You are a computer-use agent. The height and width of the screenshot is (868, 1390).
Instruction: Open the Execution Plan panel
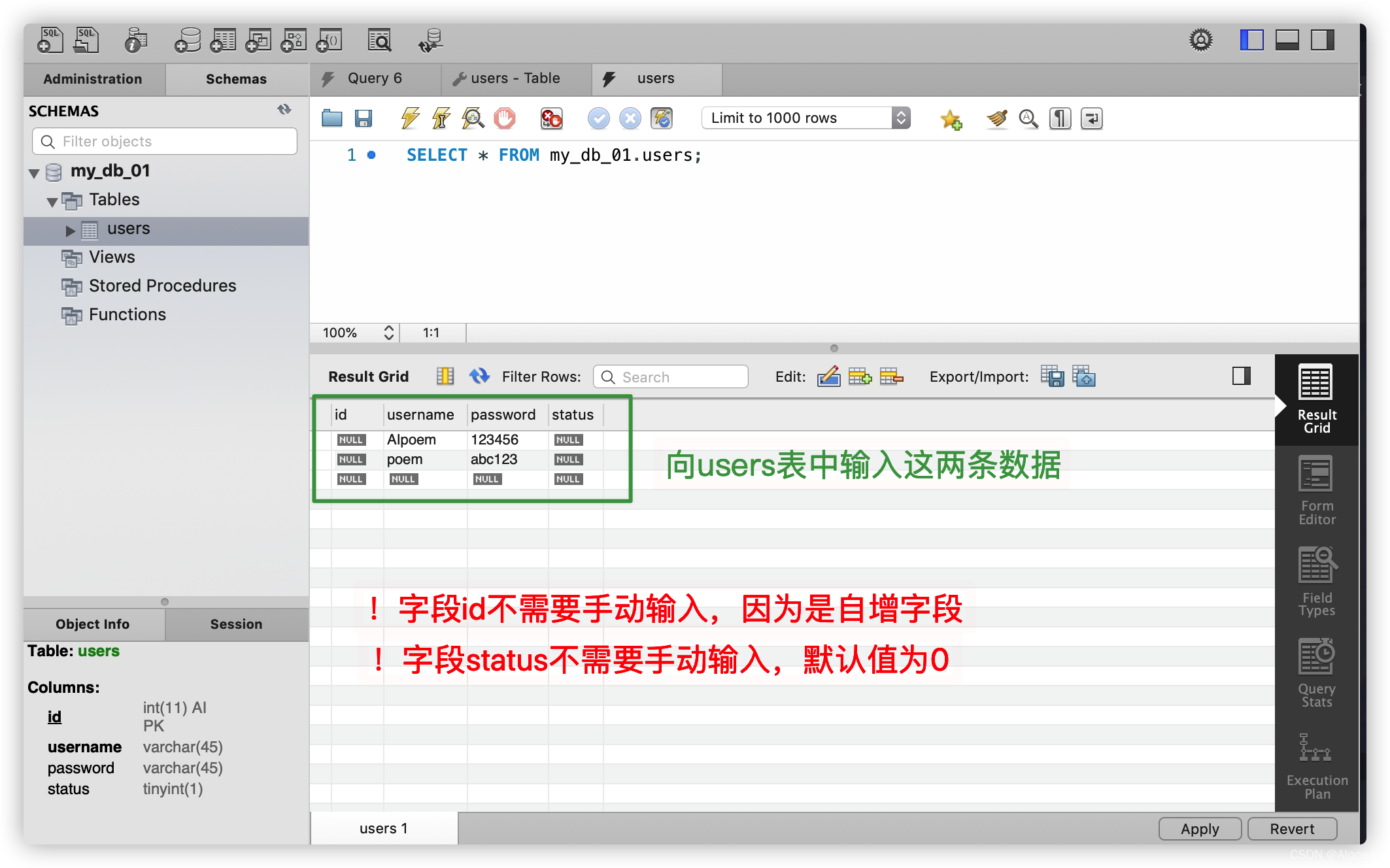(1317, 765)
